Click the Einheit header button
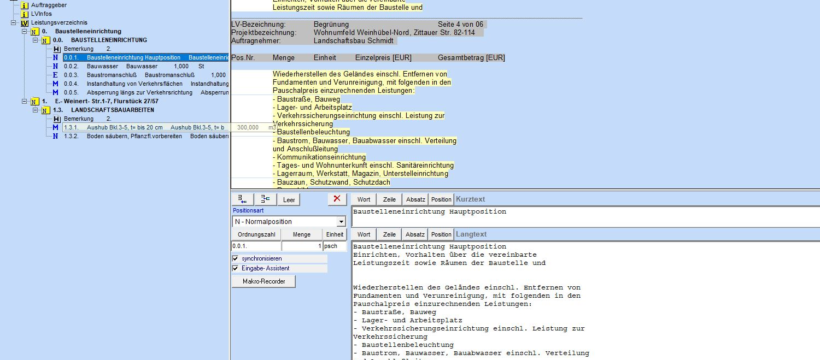This screenshot has width=820, height=360. tap(334, 235)
